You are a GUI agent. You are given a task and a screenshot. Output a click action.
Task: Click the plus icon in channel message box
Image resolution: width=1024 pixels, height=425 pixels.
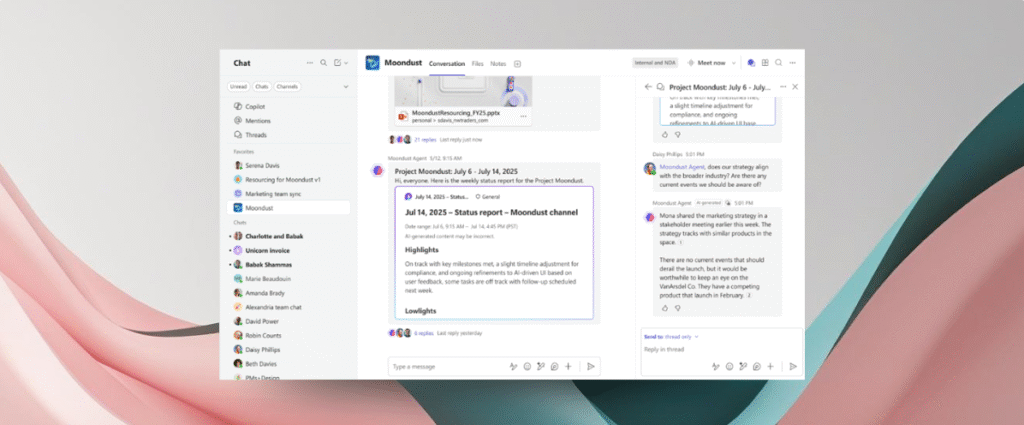[x=568, y=366]
